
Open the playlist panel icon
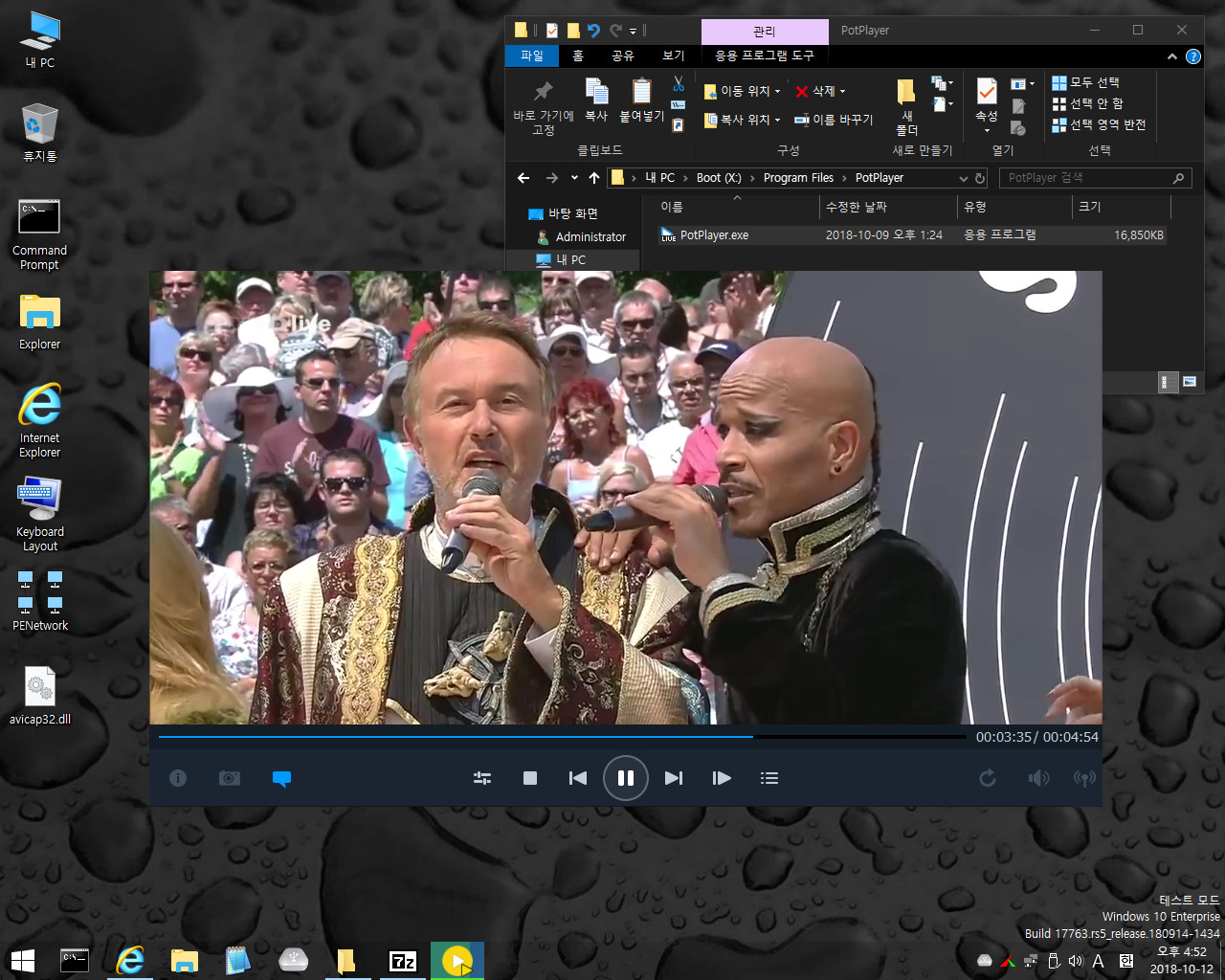coord(769,778)
